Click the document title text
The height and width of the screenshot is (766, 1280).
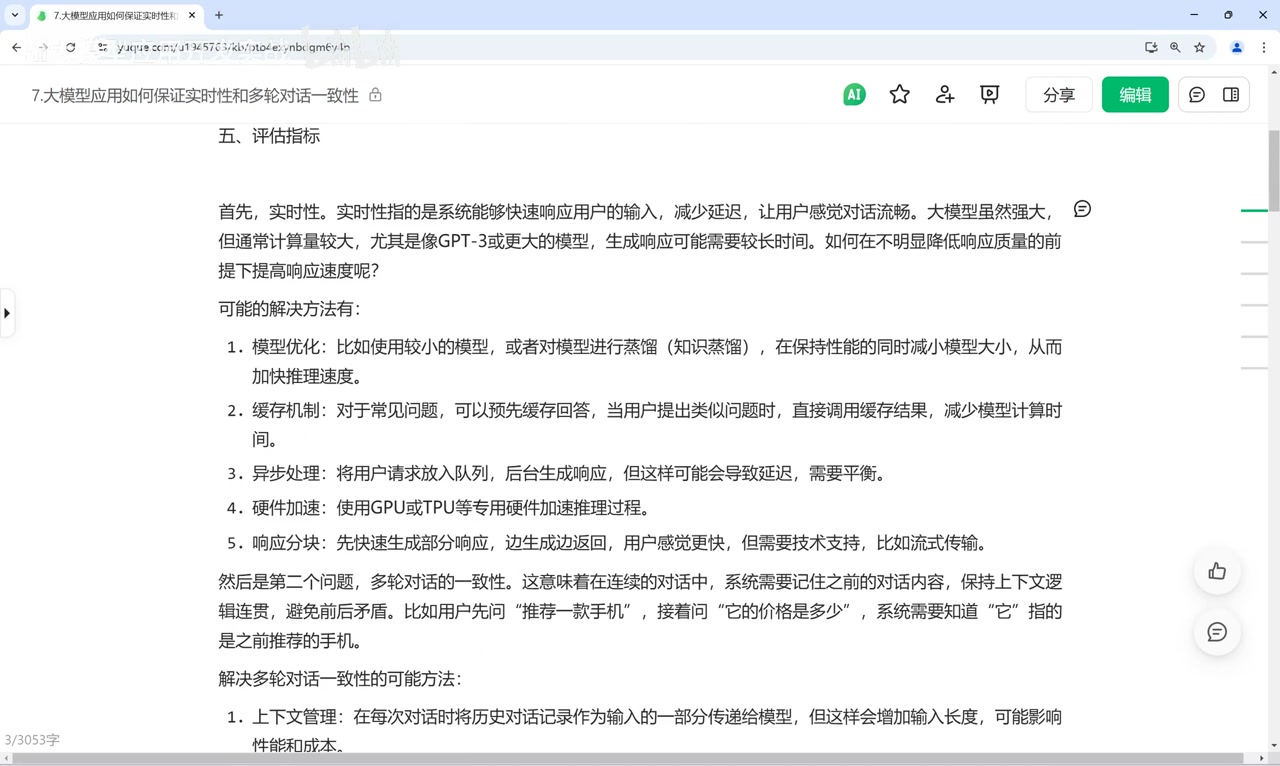[x=195, y=96]
